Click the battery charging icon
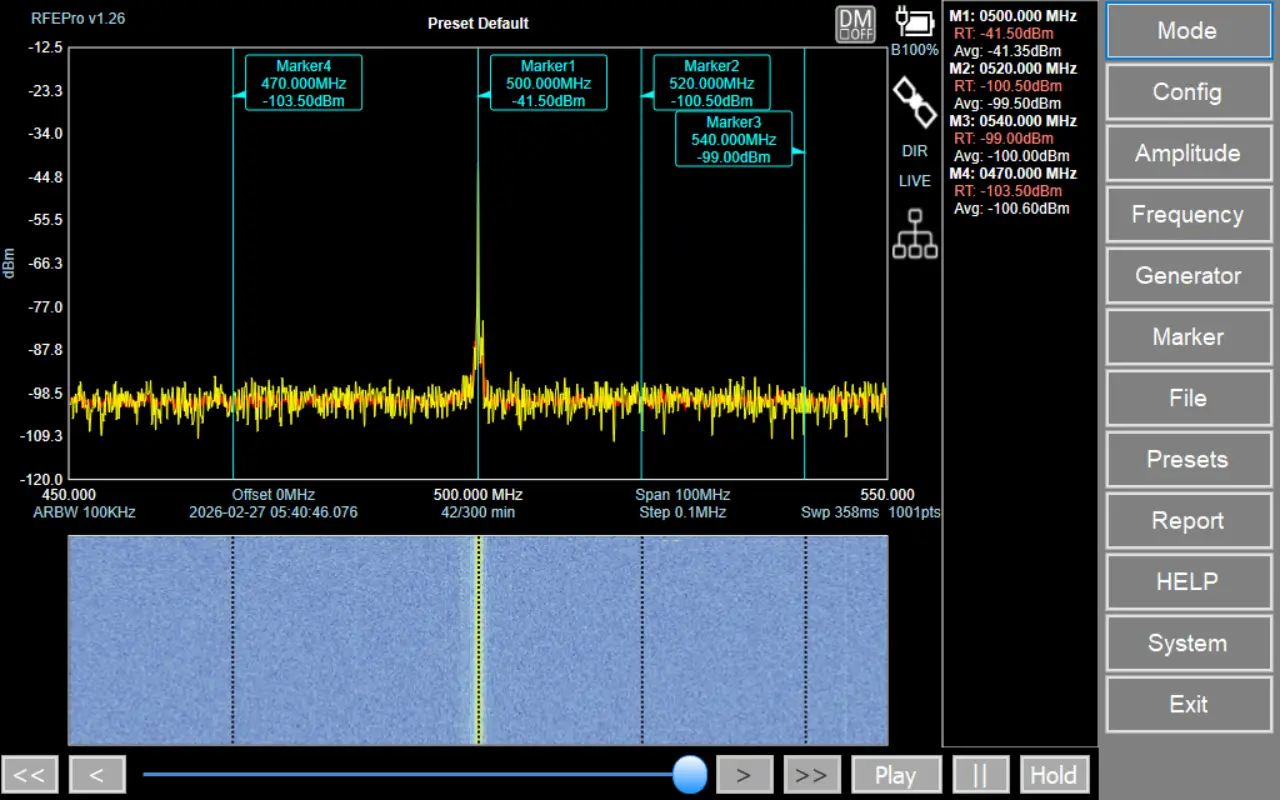 914,24
